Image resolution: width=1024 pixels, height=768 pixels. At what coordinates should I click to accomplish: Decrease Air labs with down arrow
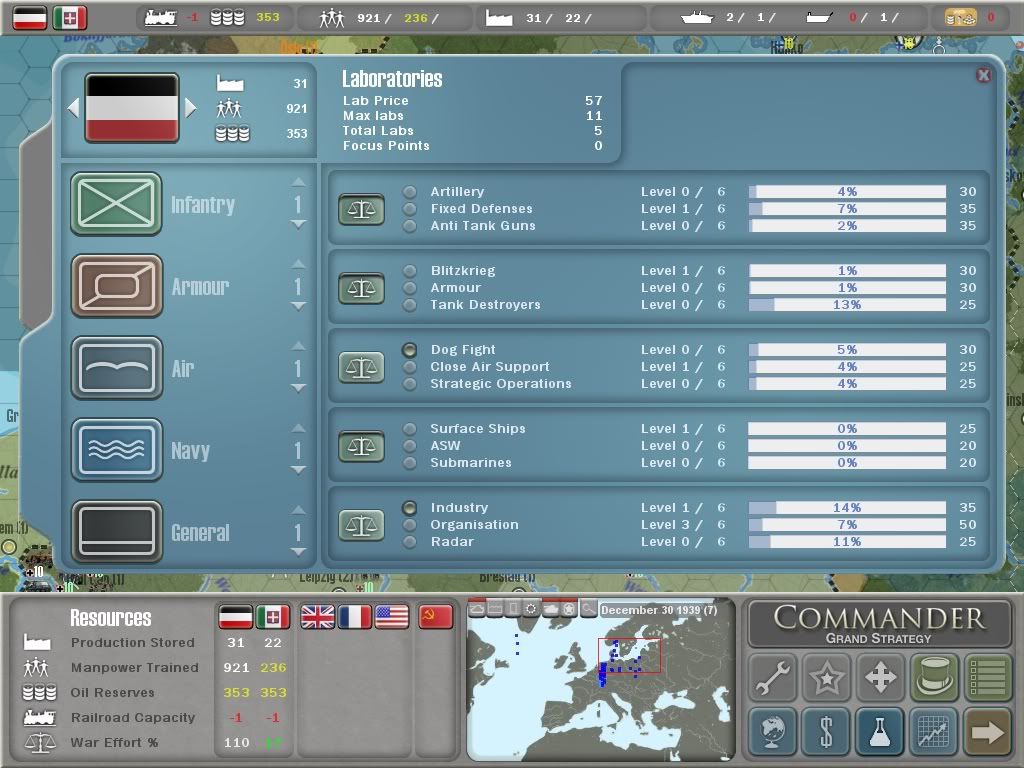point(298,389)
